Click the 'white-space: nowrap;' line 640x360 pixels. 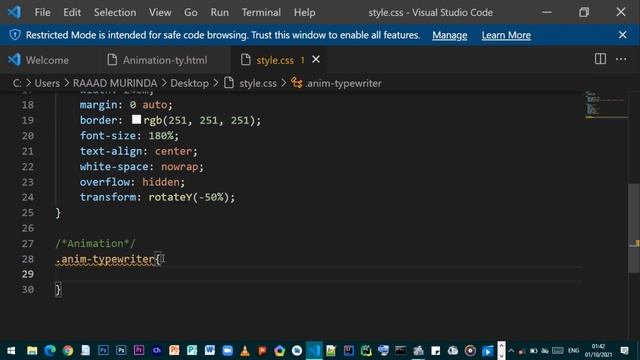(x=142, y=167)
